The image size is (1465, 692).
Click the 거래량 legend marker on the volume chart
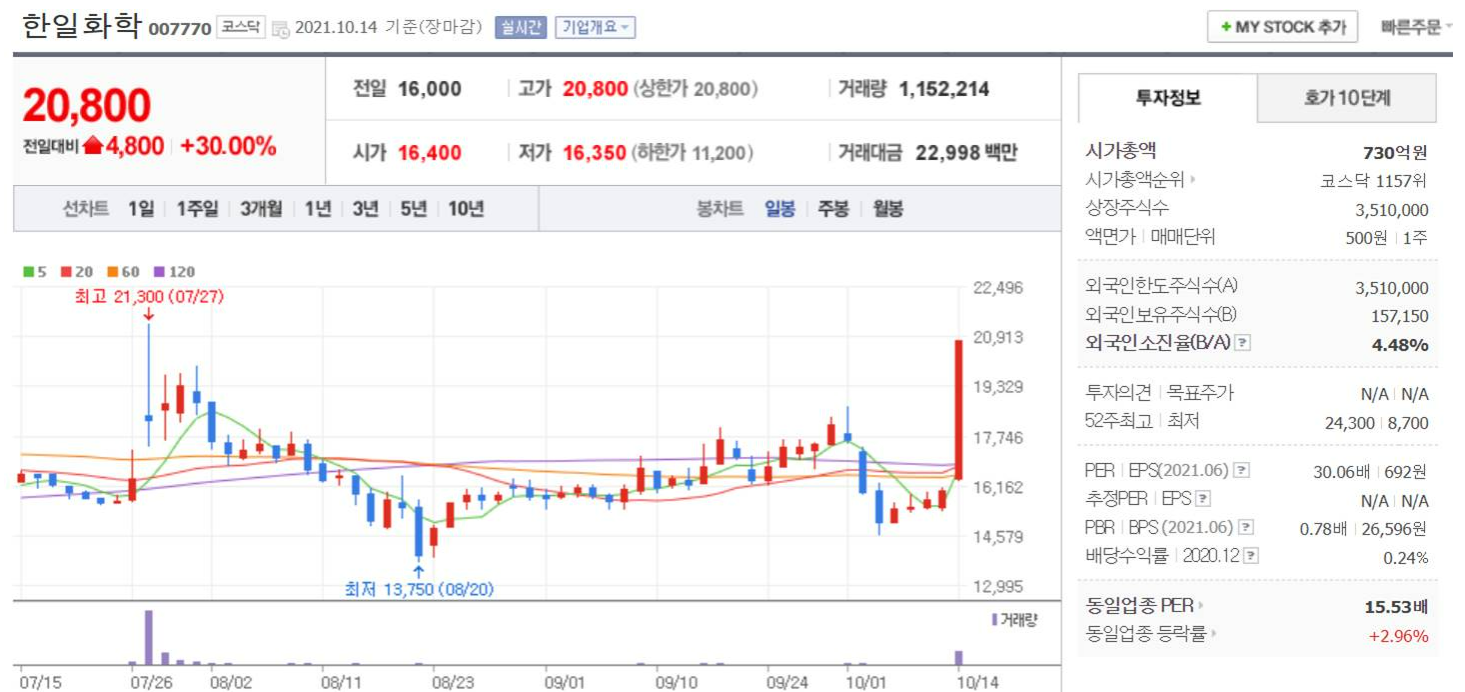pyautogui.click(x=994, y=620)
